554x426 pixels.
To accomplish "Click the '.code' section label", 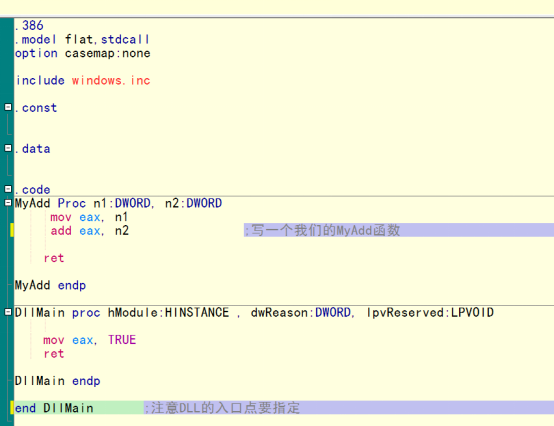I will [x=32, y=189].
